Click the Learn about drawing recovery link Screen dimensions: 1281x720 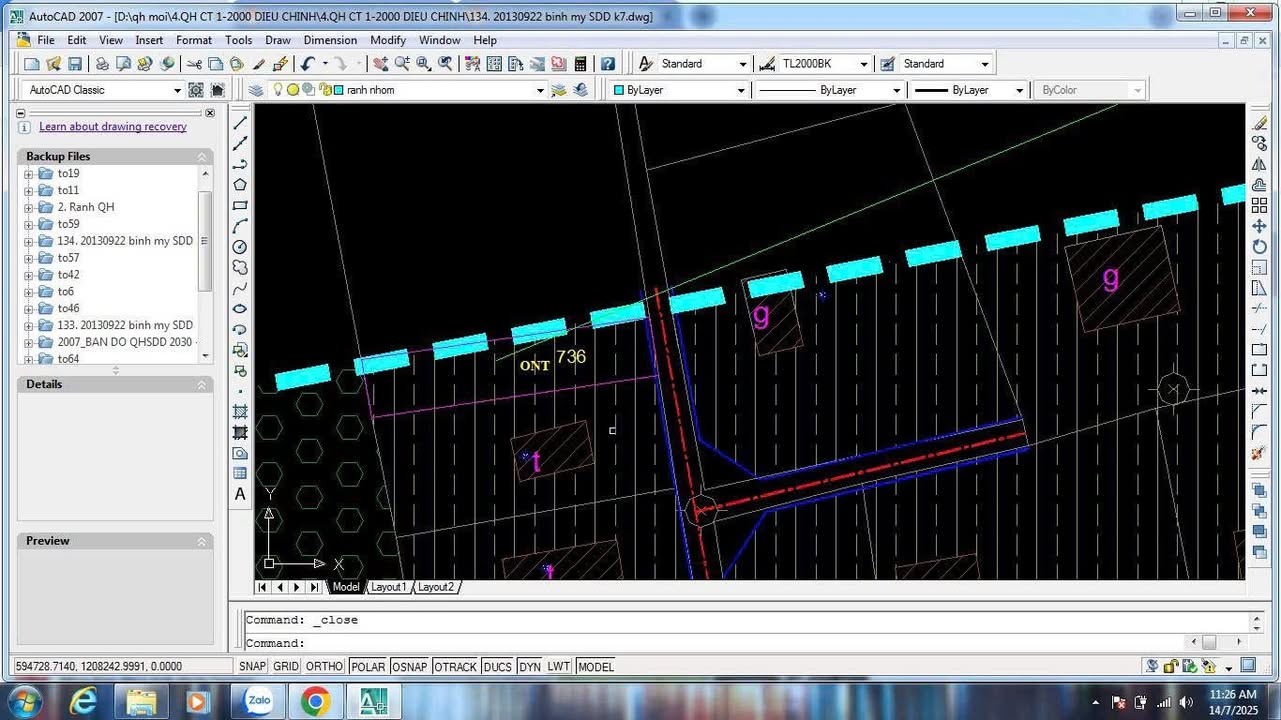coord(112,126)
